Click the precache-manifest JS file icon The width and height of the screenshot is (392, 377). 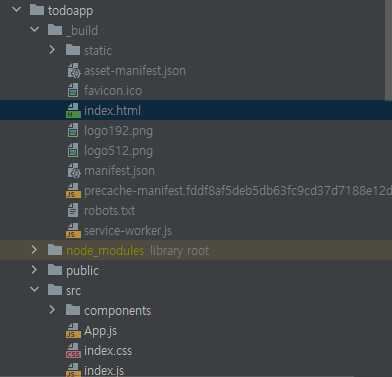tap(73, 191)
